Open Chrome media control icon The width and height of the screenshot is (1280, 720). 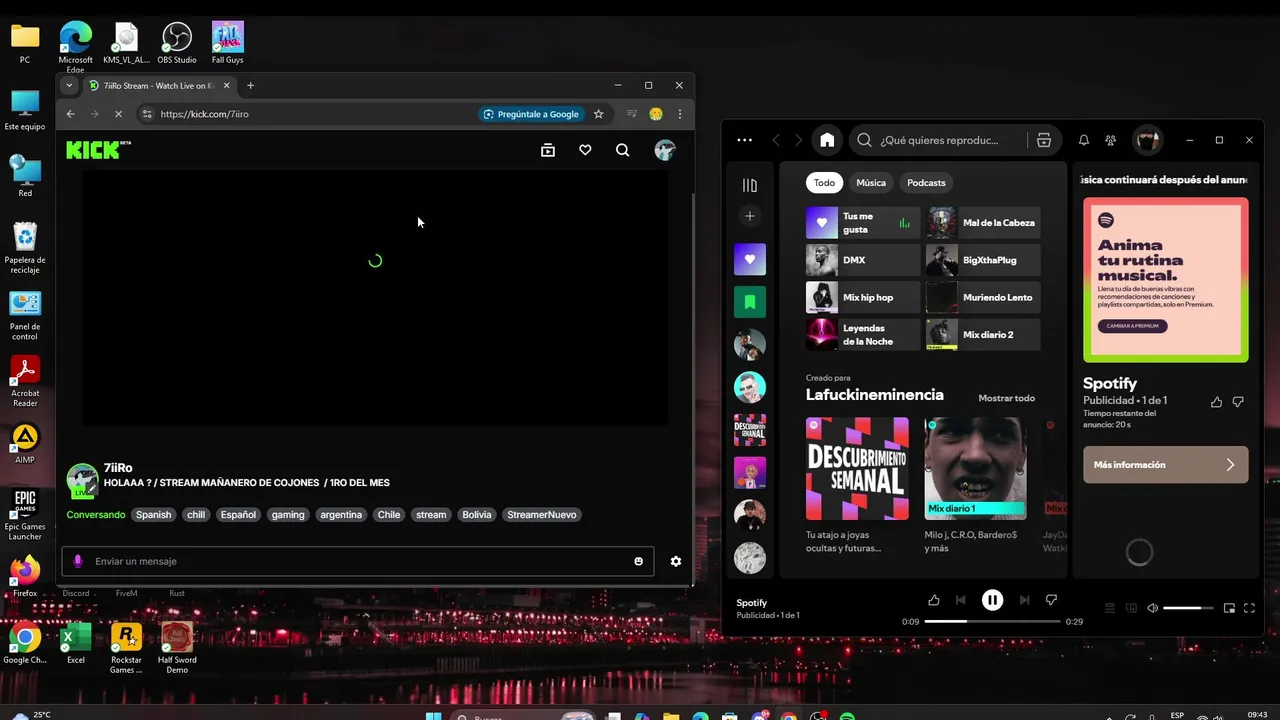click(631, 114)
